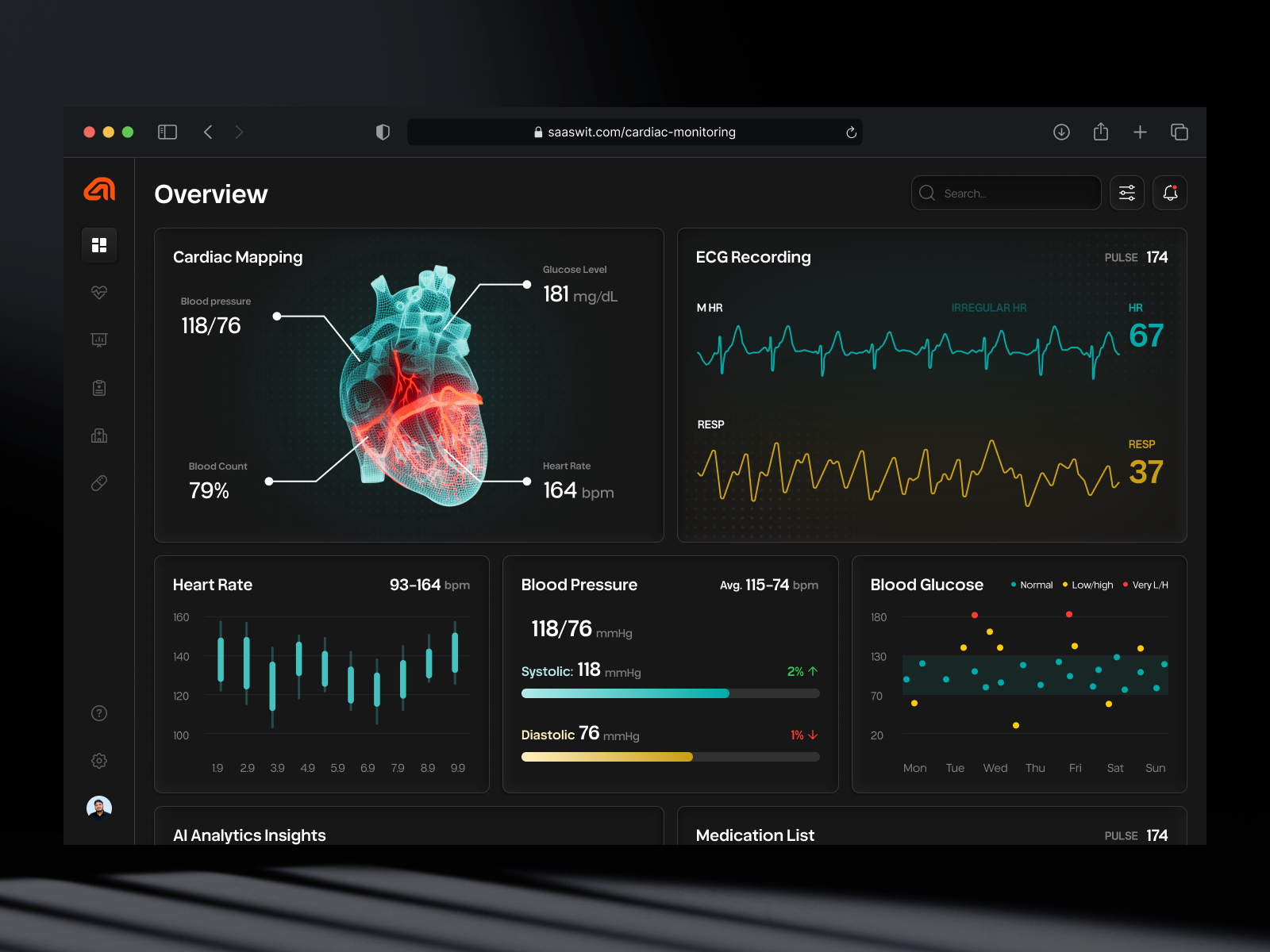1270x952 pixels.
Task: Reload the page with refresh icon
Action: pyautogui.click(x=851, y=132)
